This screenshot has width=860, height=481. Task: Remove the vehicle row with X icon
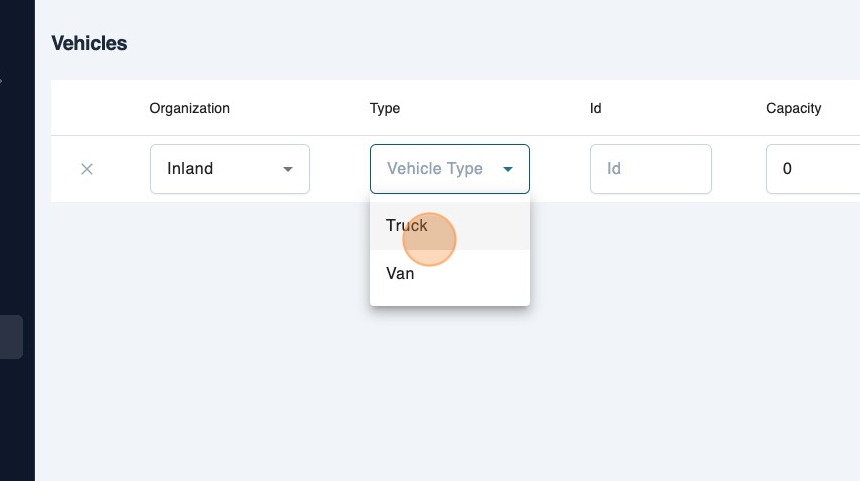[87, 169]
